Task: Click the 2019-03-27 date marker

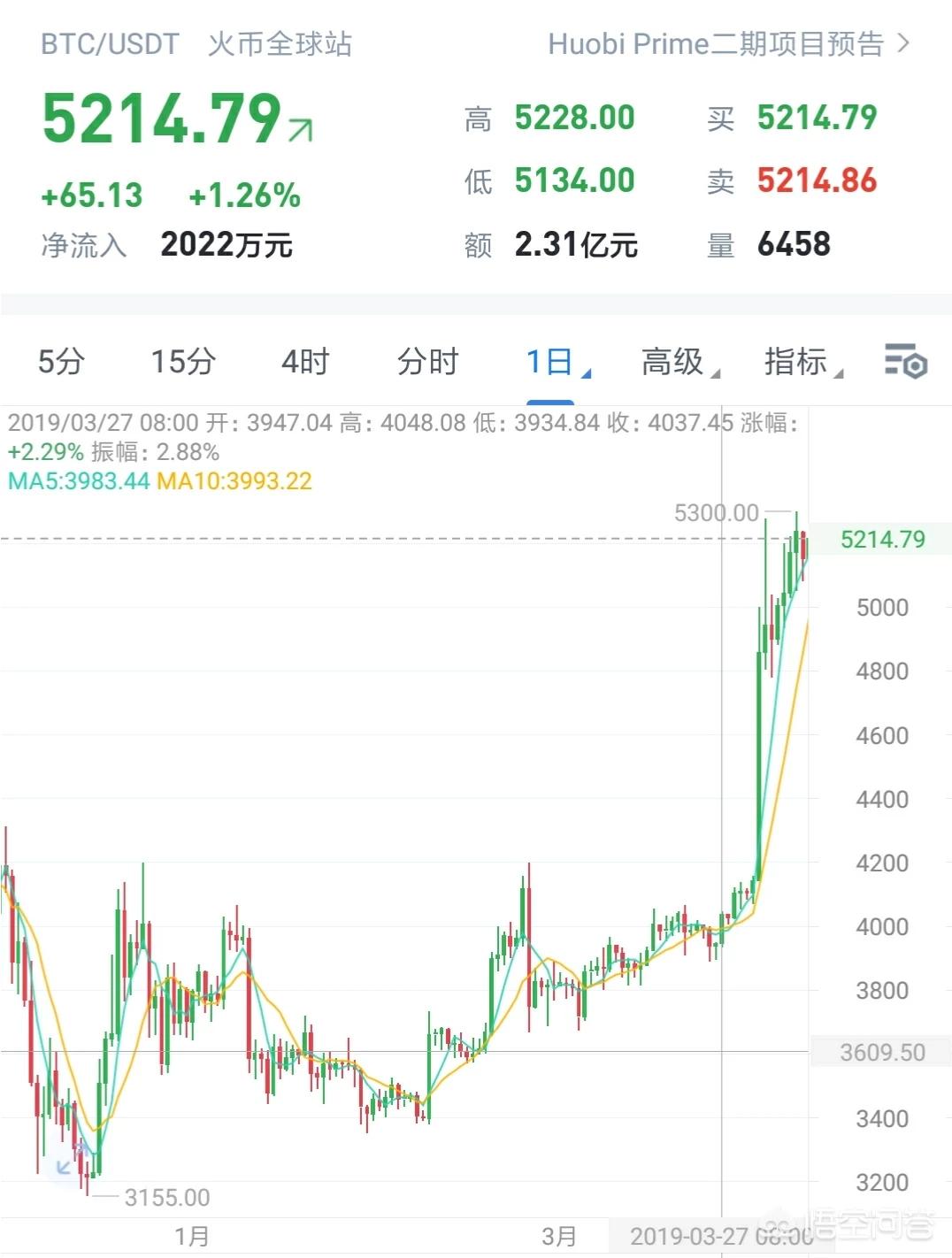Action: tap(721, 1236)
